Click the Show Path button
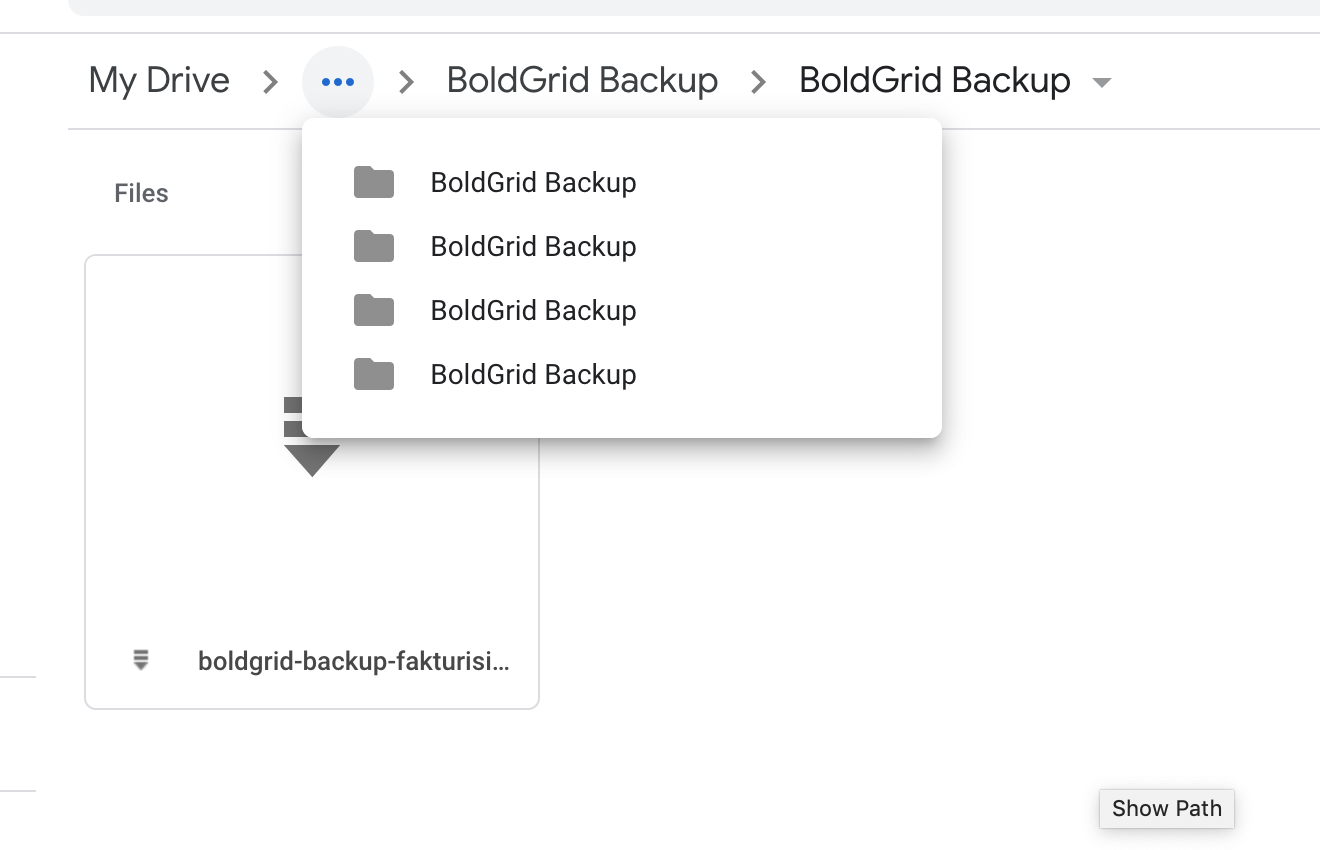Screen dimensions: 1320x850 pyautogui.click(x=1166, y=808)
